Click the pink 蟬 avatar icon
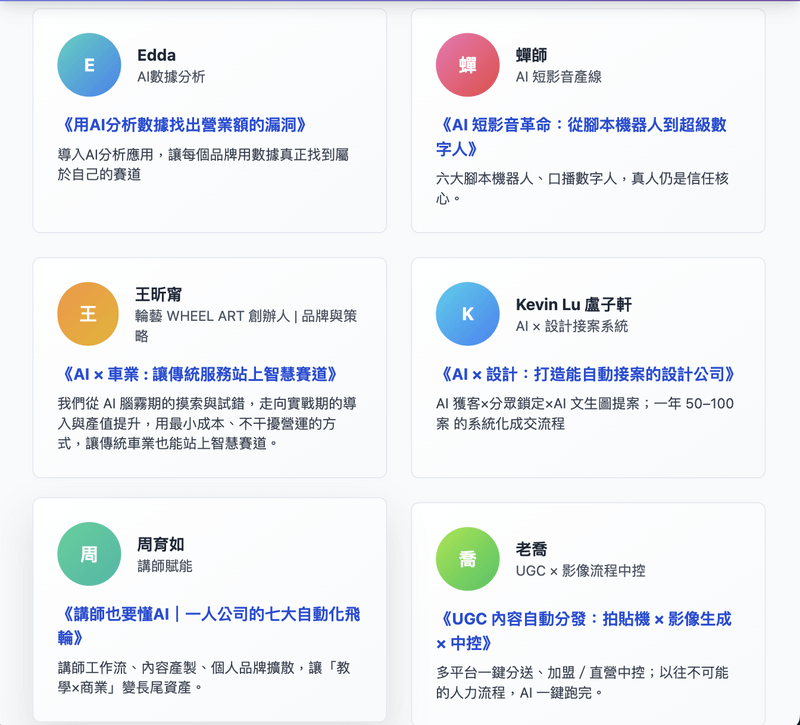The height and width of the screenshot is (725, 800). tap(467, 65)
